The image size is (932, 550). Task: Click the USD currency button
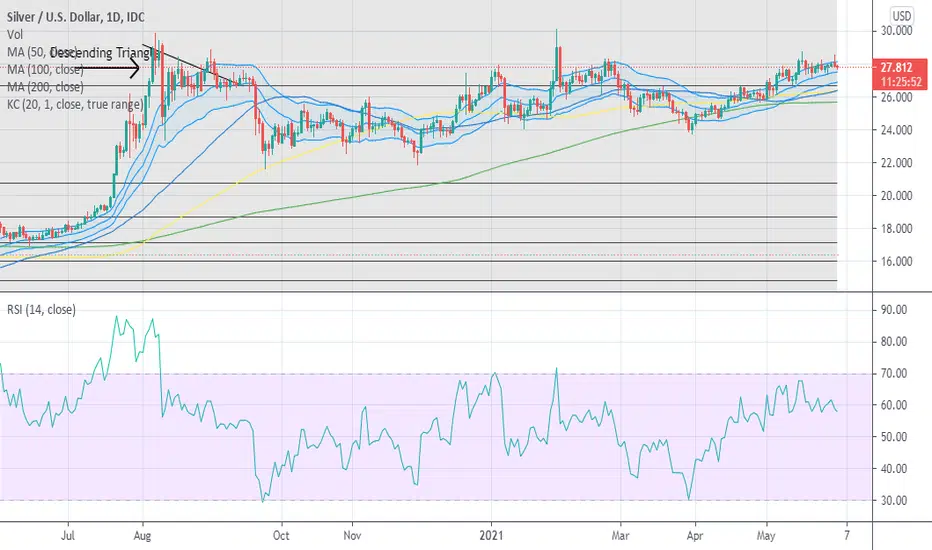point(901,15)
